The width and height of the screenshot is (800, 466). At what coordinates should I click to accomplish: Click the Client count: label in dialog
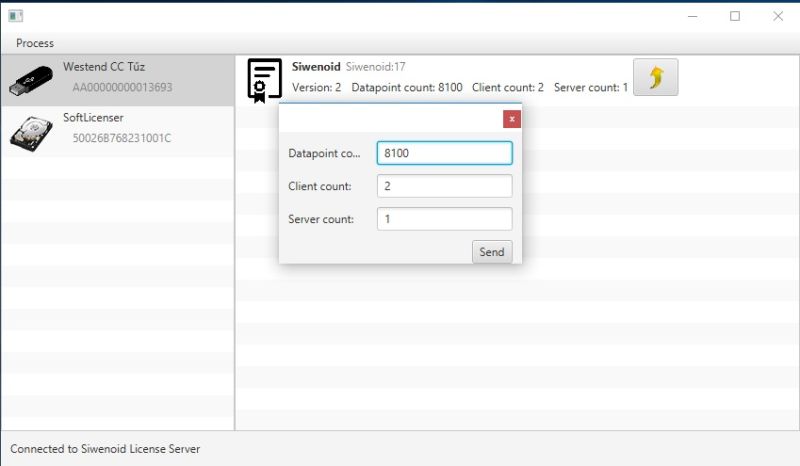(320, 186)
